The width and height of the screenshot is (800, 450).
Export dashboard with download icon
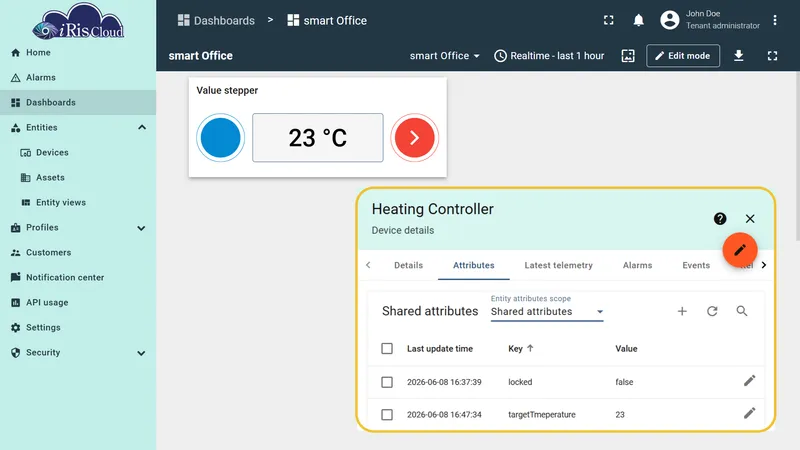click(738, 56)
